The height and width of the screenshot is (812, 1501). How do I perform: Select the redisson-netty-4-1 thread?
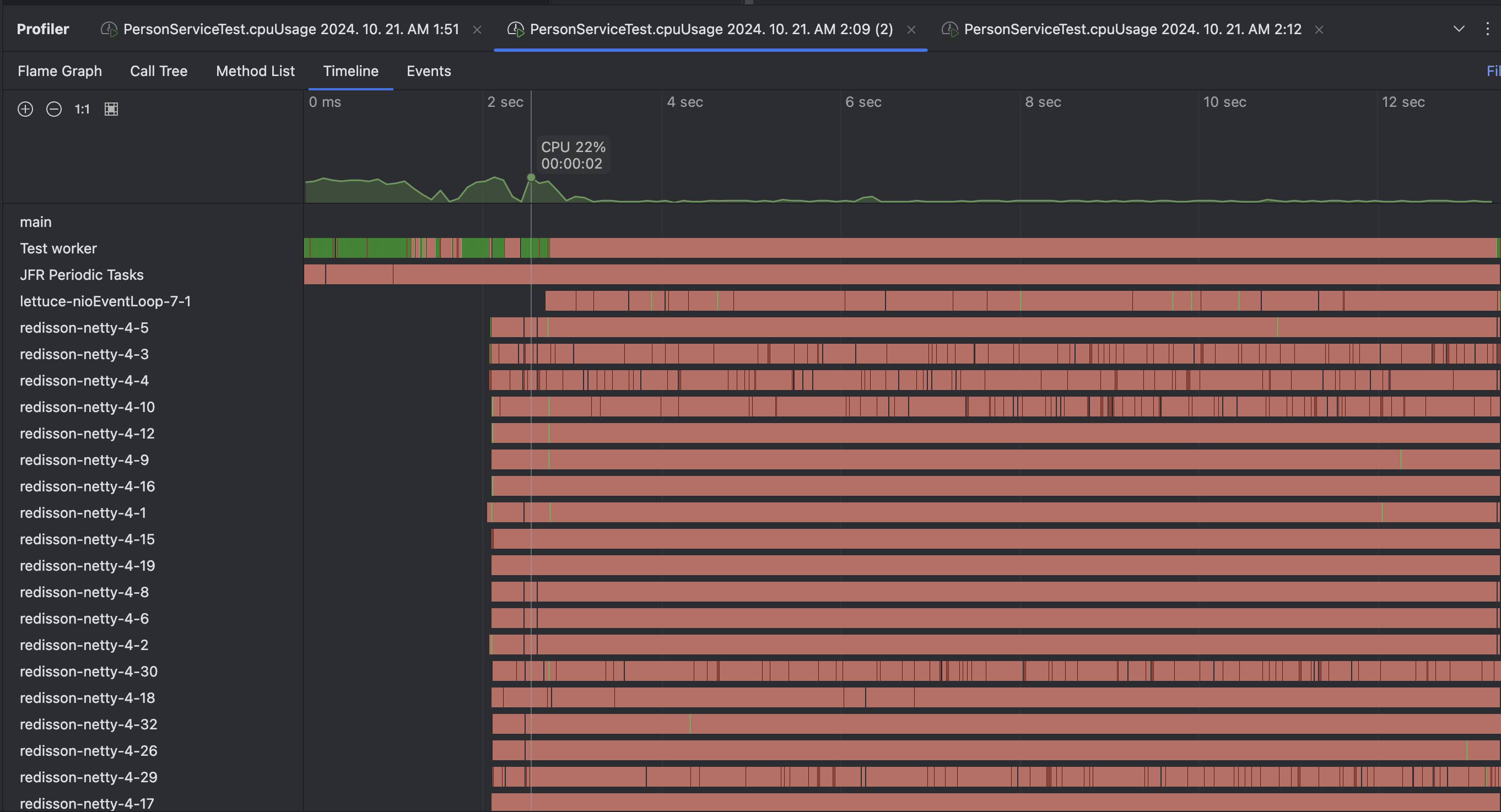click(83, 513)
